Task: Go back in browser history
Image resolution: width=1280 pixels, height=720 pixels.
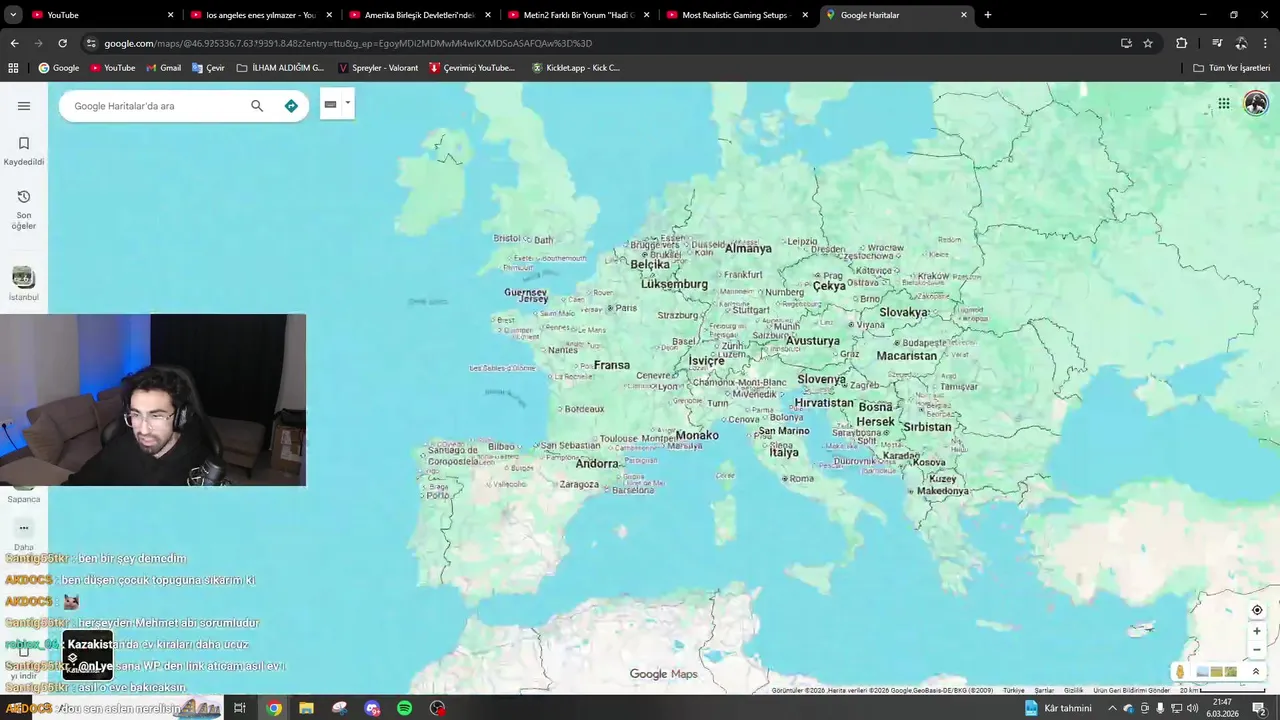Action: pyautogui.click(x=14, y=43)
